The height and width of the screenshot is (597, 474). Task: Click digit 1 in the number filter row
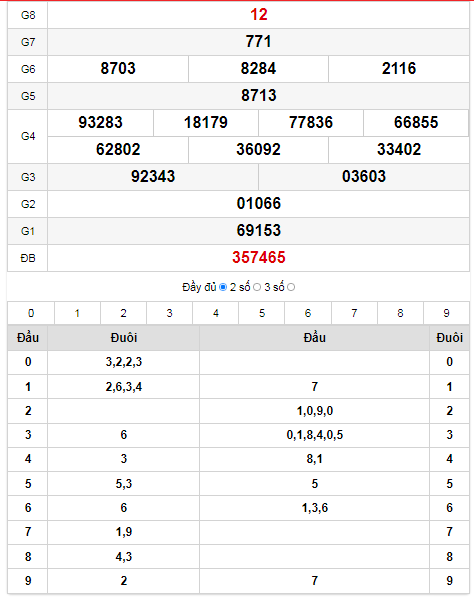tap(77, 313)
